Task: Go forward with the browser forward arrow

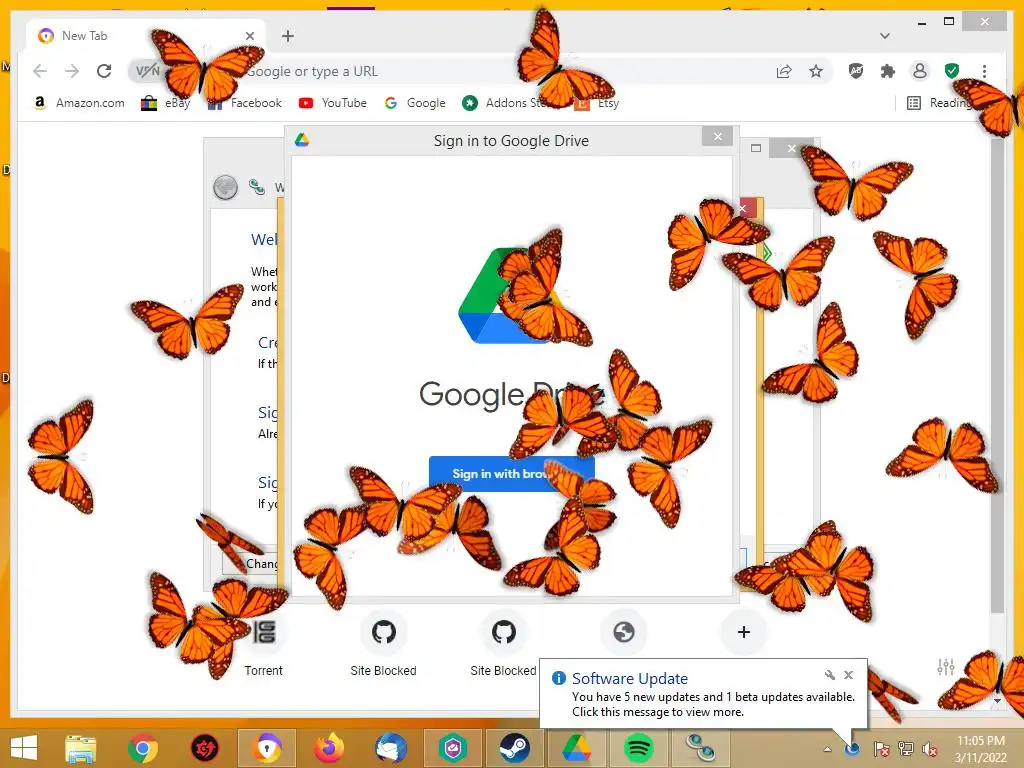Action: coord(72,71)
